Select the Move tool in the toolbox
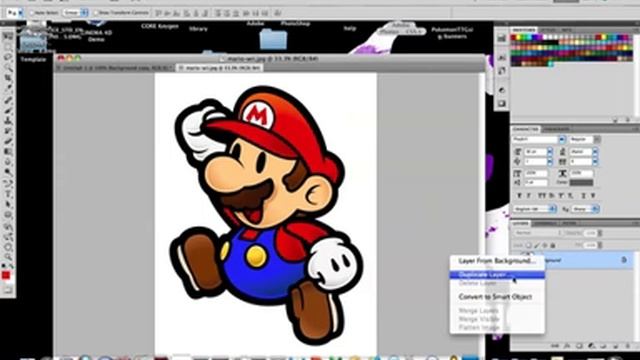 [x=8, y=37]
